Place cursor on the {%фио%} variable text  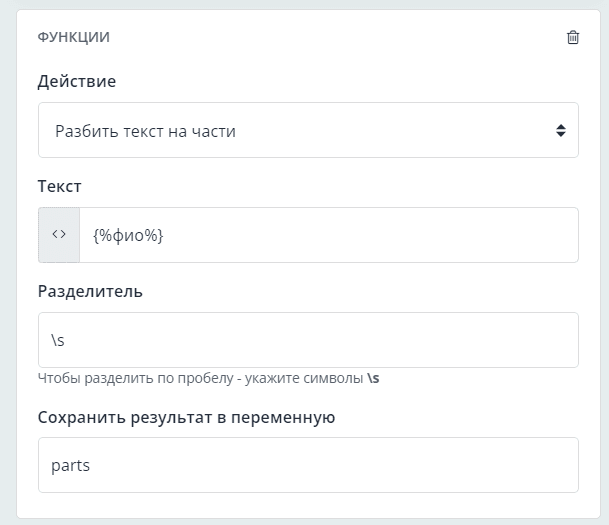click(128, 235)
